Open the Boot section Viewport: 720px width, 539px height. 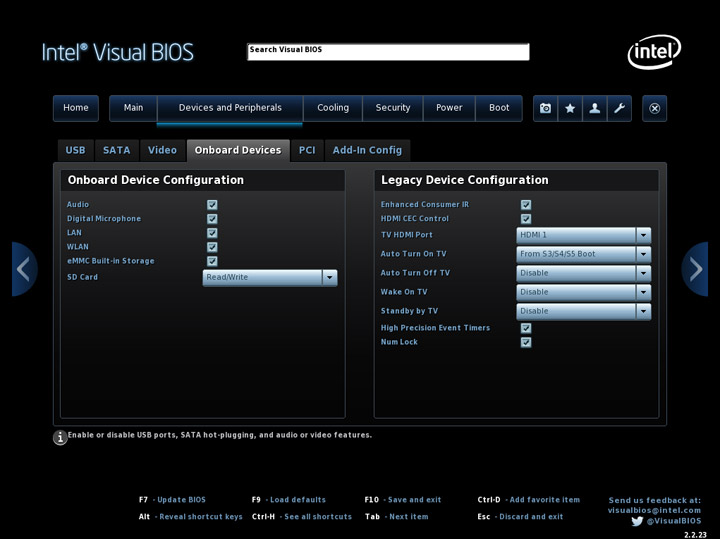499,108
